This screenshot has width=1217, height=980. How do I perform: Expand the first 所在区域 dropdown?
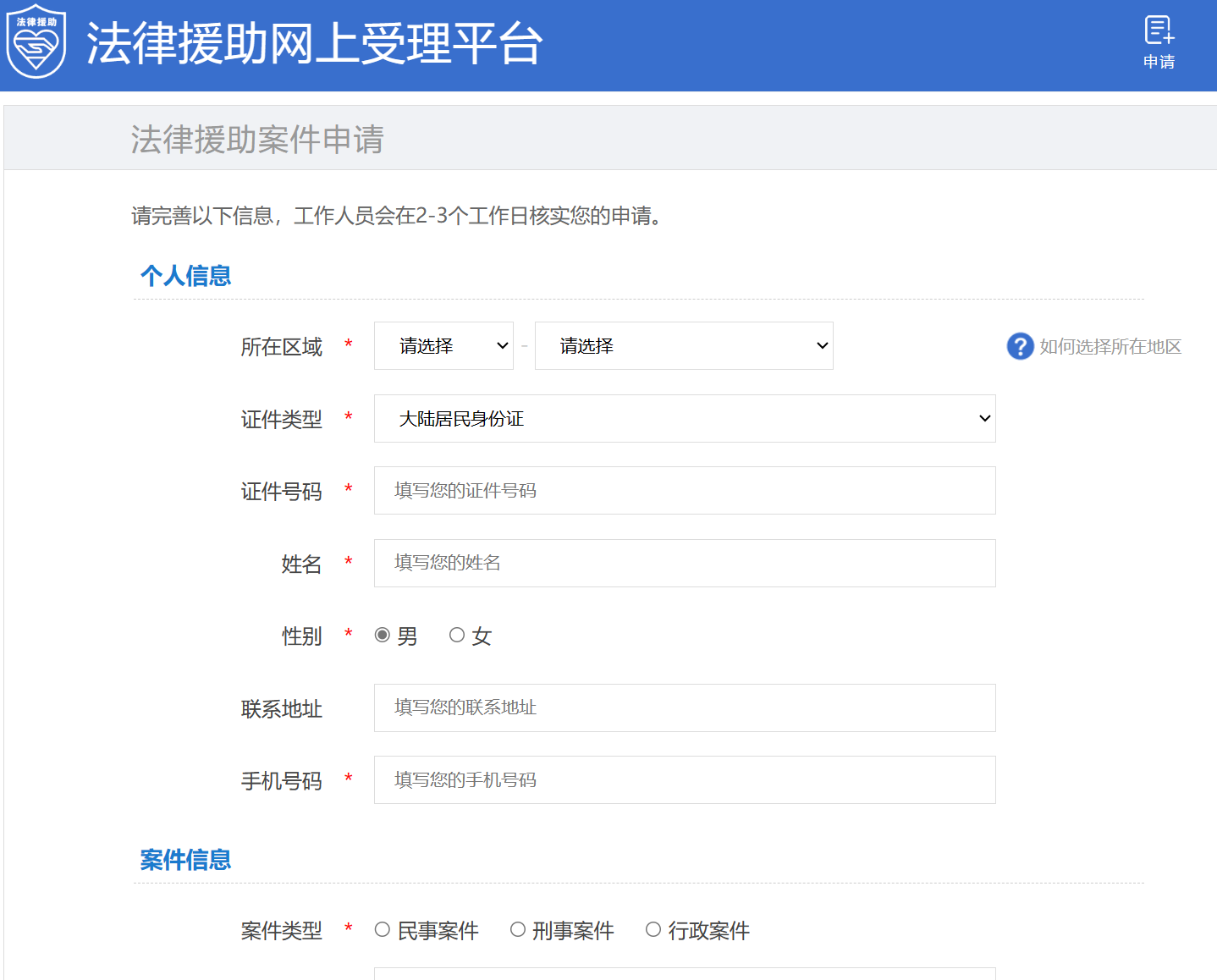click(x=443, y=346)
